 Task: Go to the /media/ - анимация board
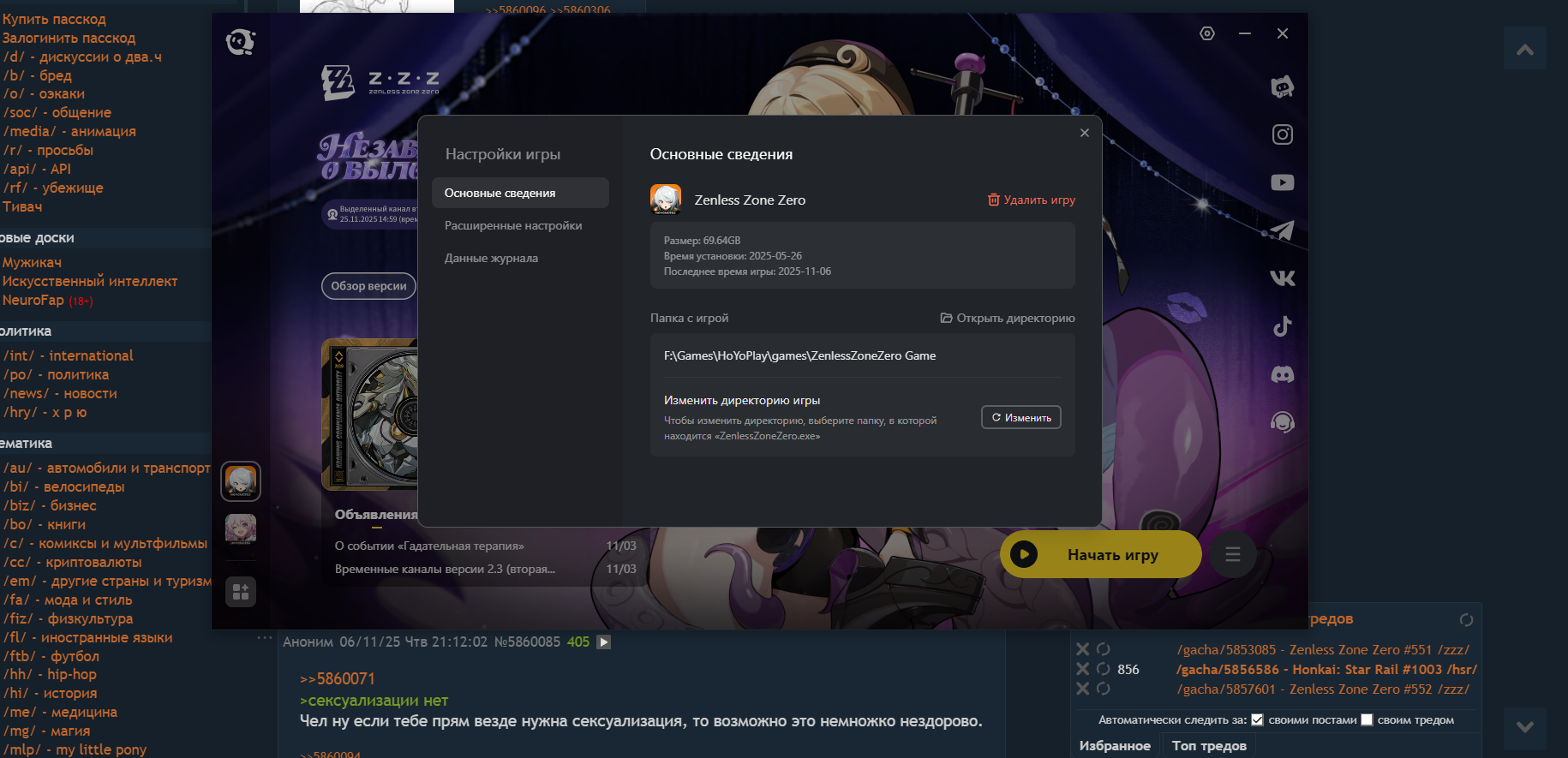tap(69, 131)
